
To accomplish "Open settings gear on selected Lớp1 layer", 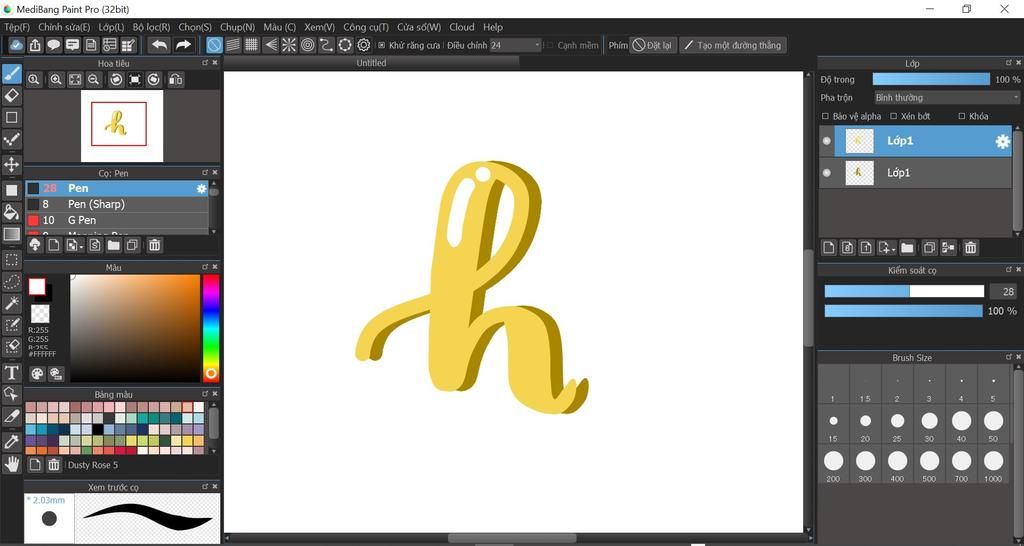I will click(1002, 141).
